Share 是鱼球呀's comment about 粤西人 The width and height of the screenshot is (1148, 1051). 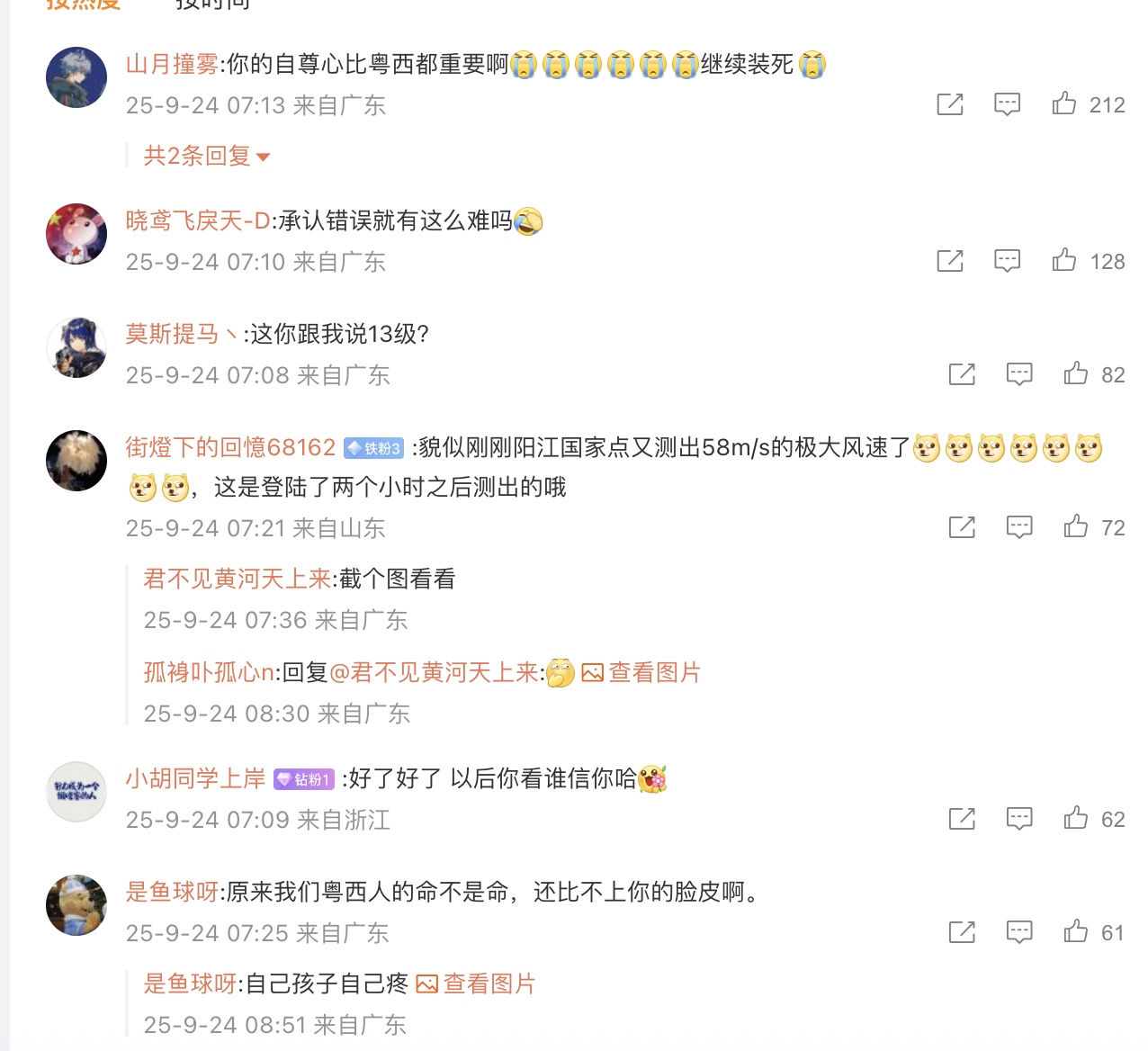962,932
